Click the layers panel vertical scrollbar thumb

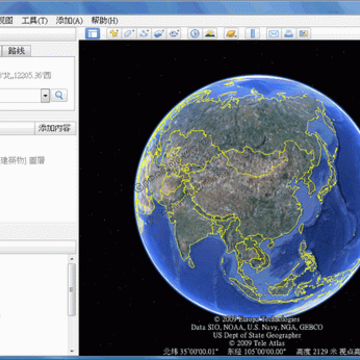(x=72, y=289)
